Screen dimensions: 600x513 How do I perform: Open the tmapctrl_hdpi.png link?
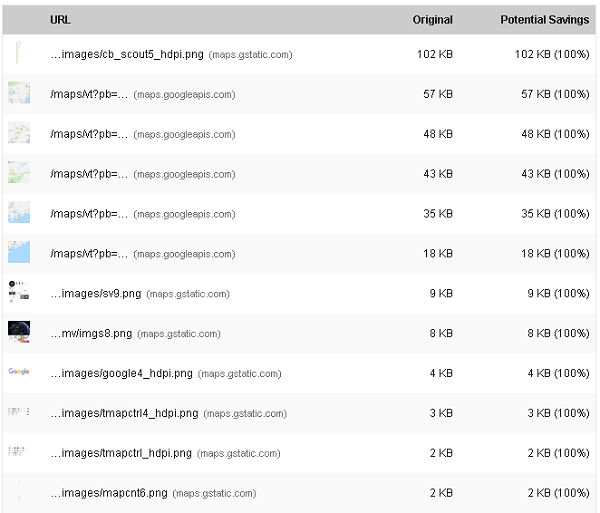tap(121, 453)
